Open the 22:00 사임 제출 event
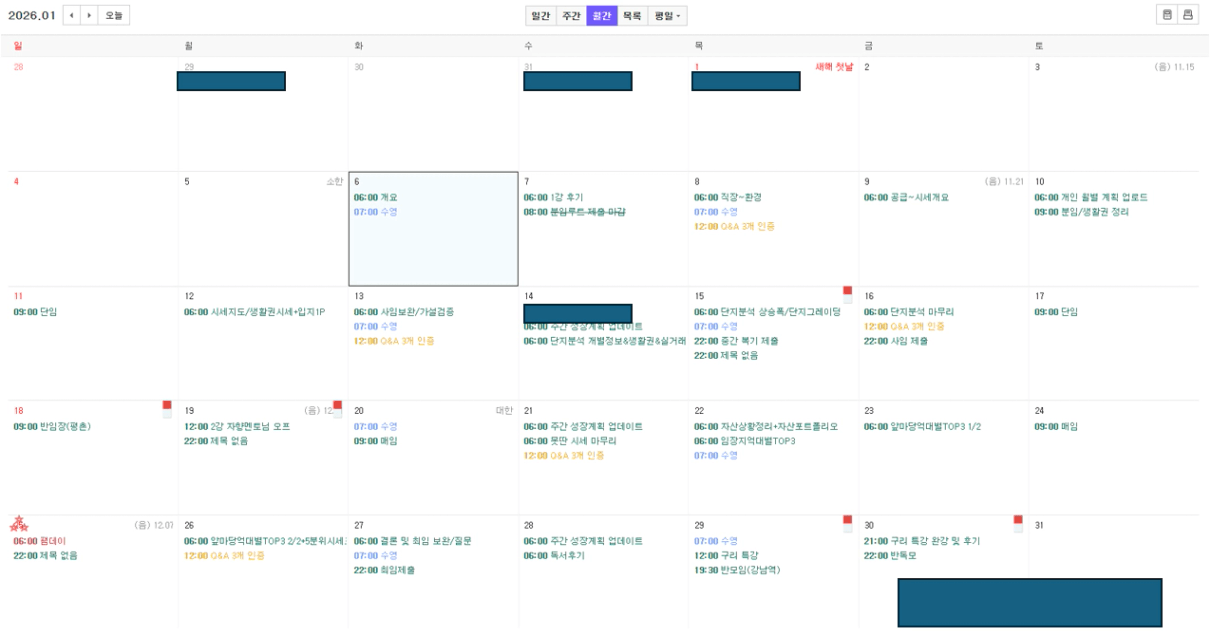Screen dimensions: 1211x636 click(895, 341)
